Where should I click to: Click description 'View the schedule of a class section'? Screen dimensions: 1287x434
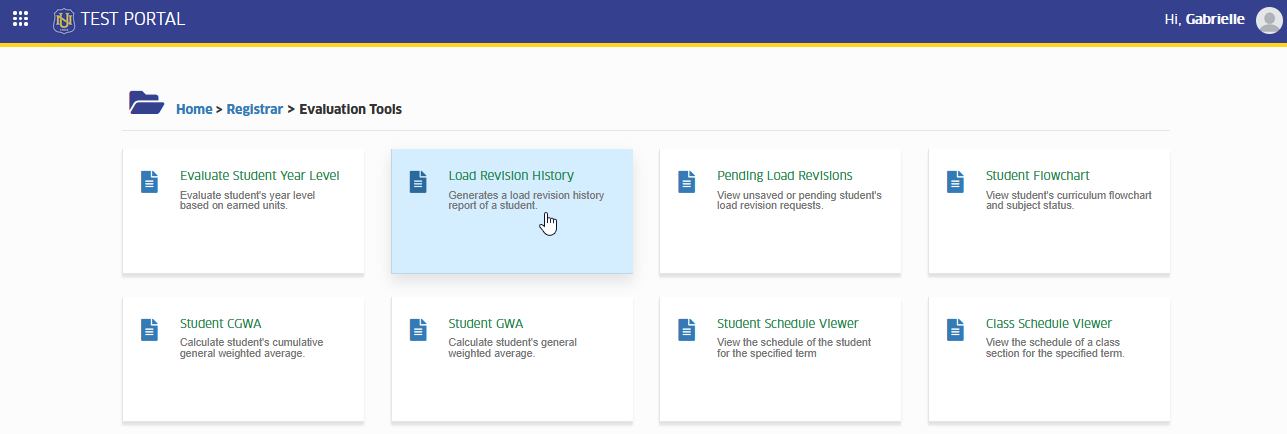click(x=1056, y=348)
